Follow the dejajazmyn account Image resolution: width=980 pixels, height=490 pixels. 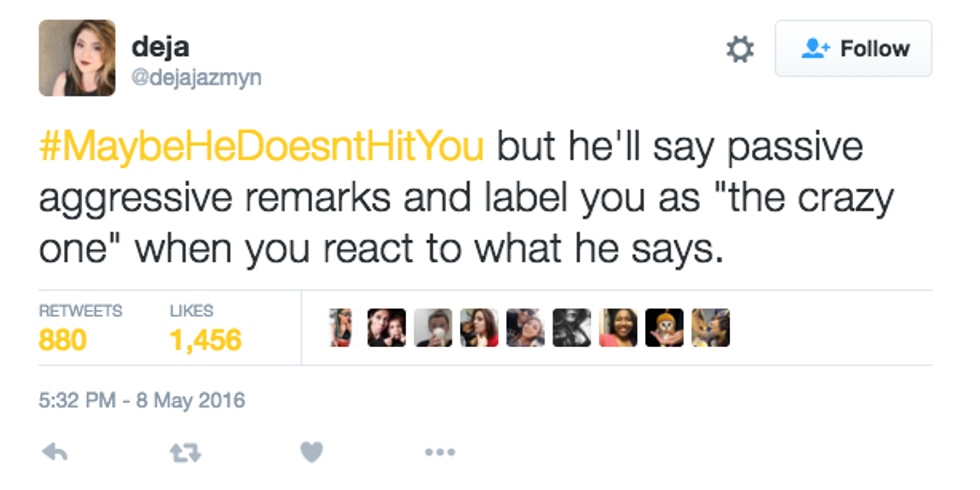pyautogui.click(x=853, y=49)
